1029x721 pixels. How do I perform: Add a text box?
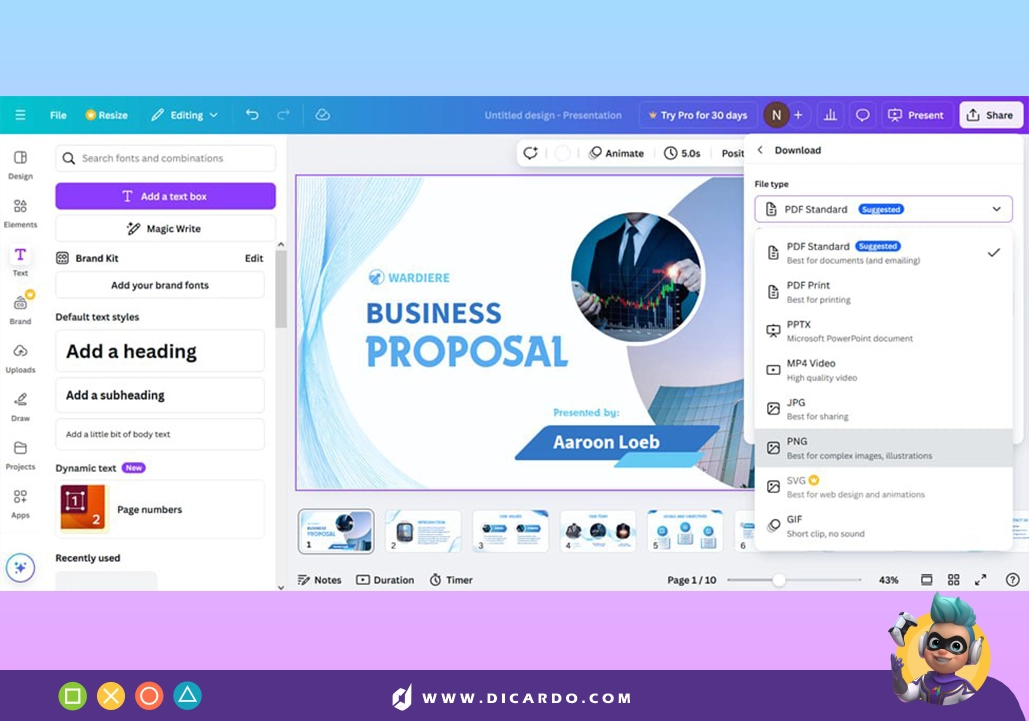point(165,196)
